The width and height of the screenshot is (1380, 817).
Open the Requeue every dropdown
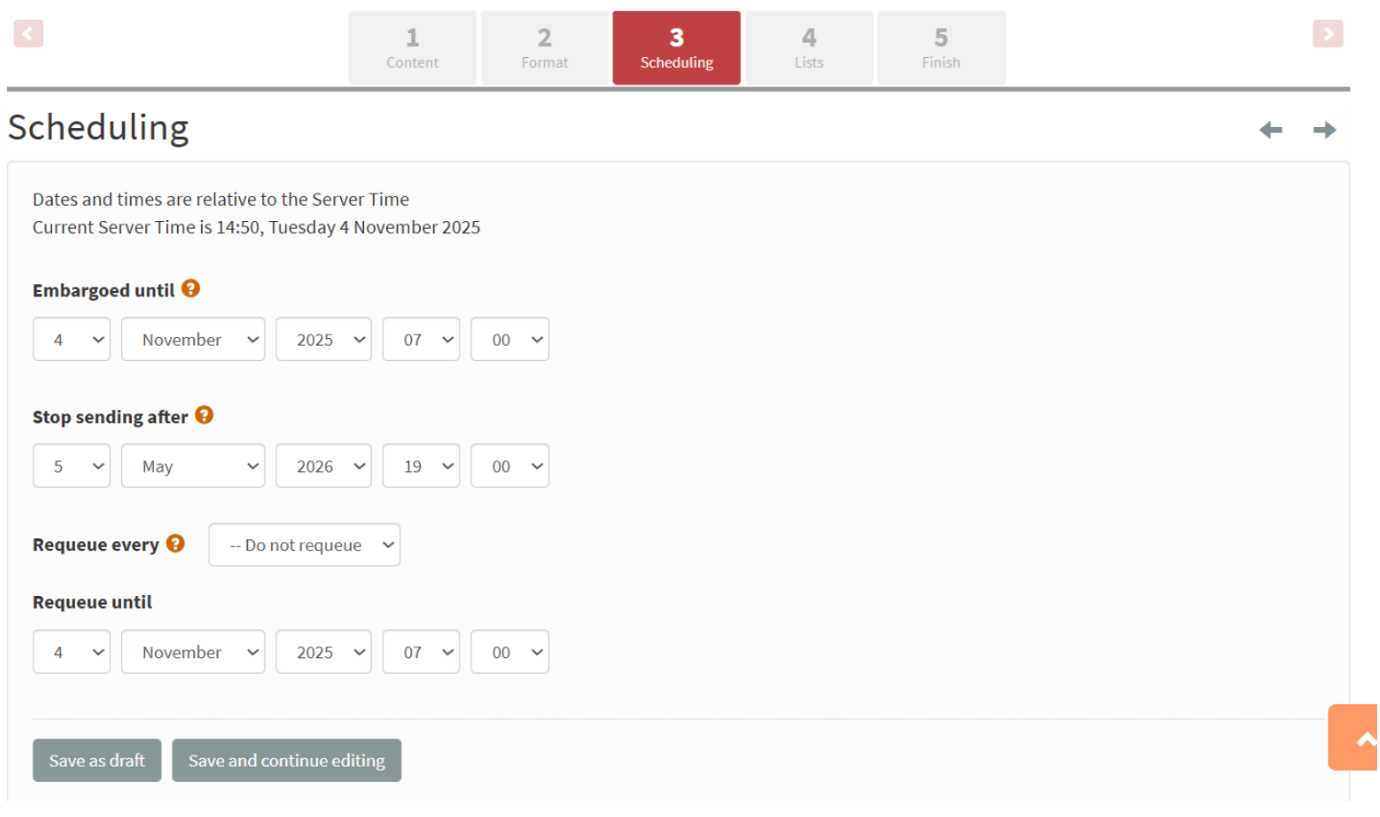click(x=304, y=544)
